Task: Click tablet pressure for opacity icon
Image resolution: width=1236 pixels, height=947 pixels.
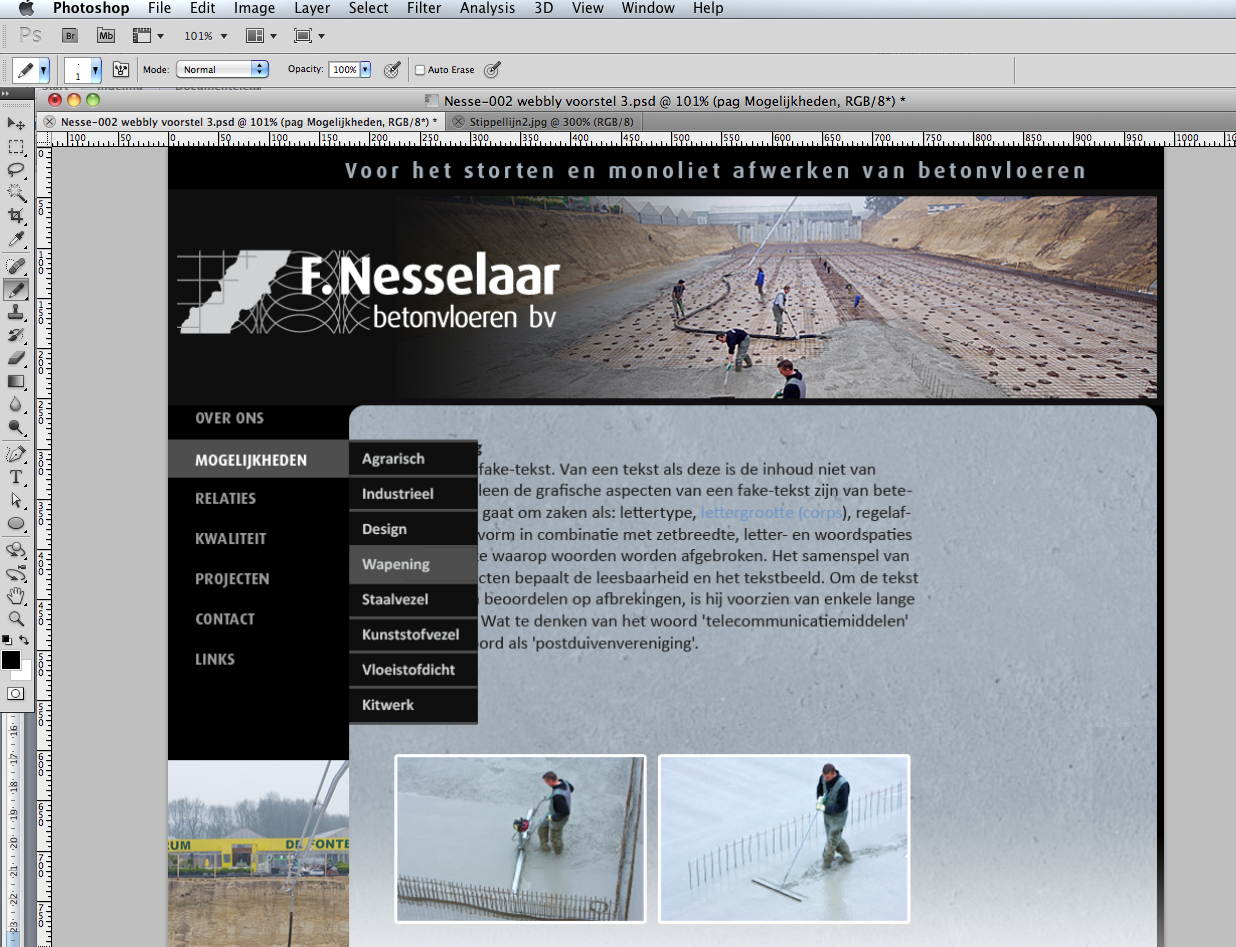Action: point(392,70)
